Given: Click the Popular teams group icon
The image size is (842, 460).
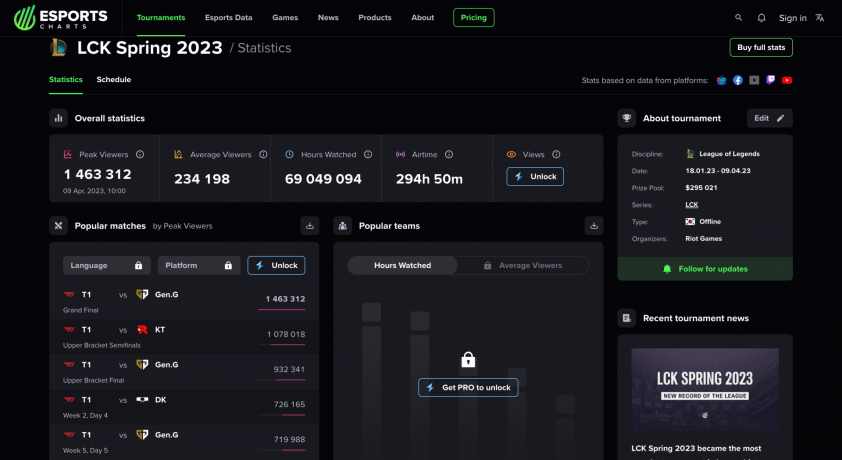Looking at the screenshot, I should pyautogui.click(x=343, y=226).
